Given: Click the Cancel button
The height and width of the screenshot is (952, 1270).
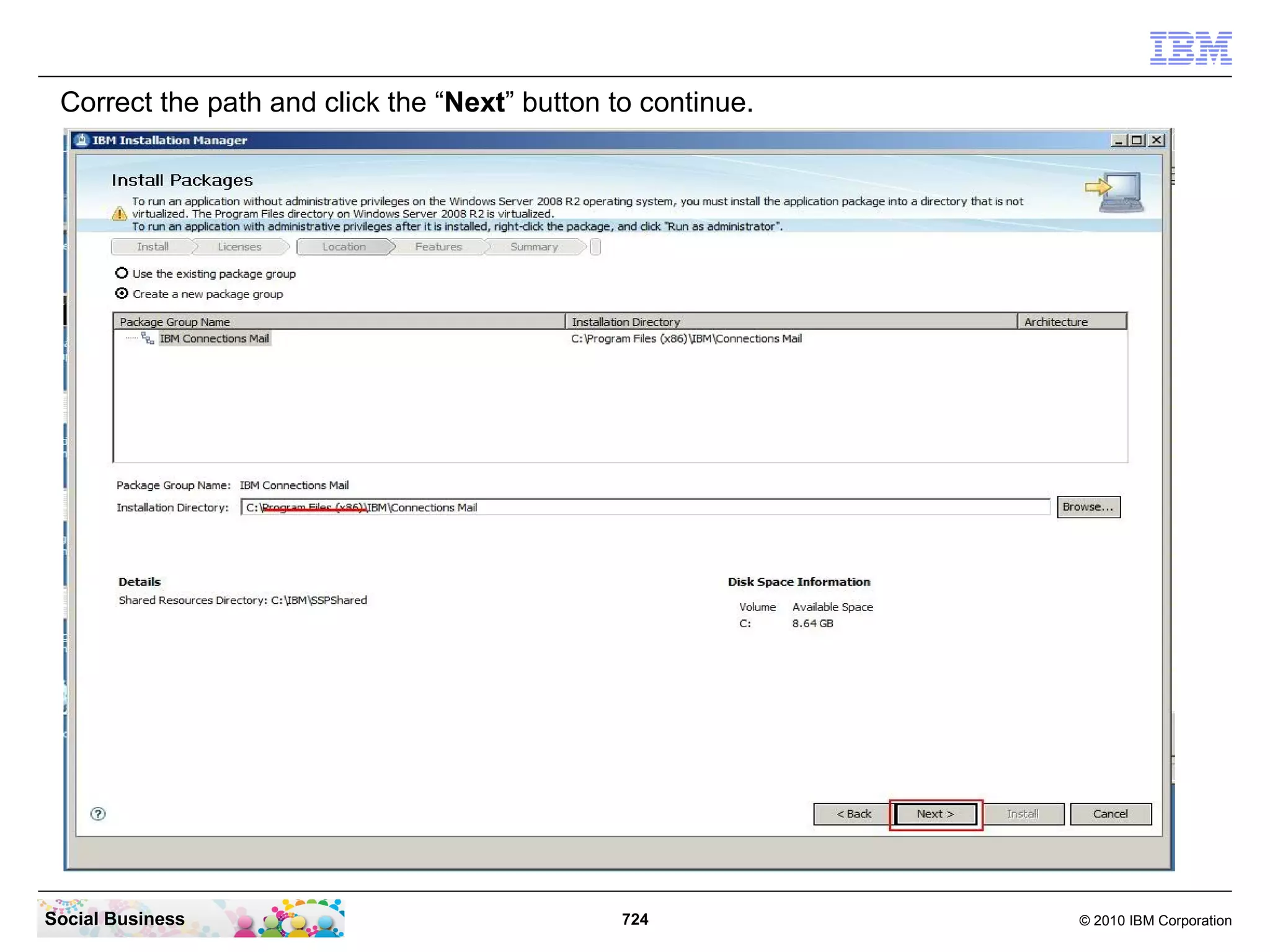Looking at the screenshot, I should click(1111, 814).
